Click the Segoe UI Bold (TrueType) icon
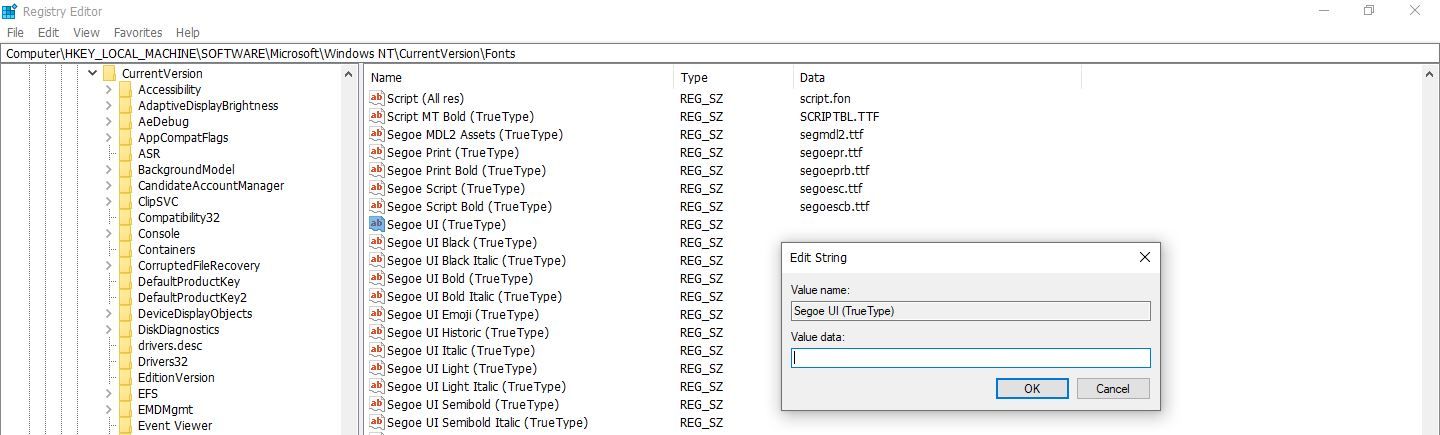The height and width of the screenshot is (435, 1440). (x=377, y=278)
